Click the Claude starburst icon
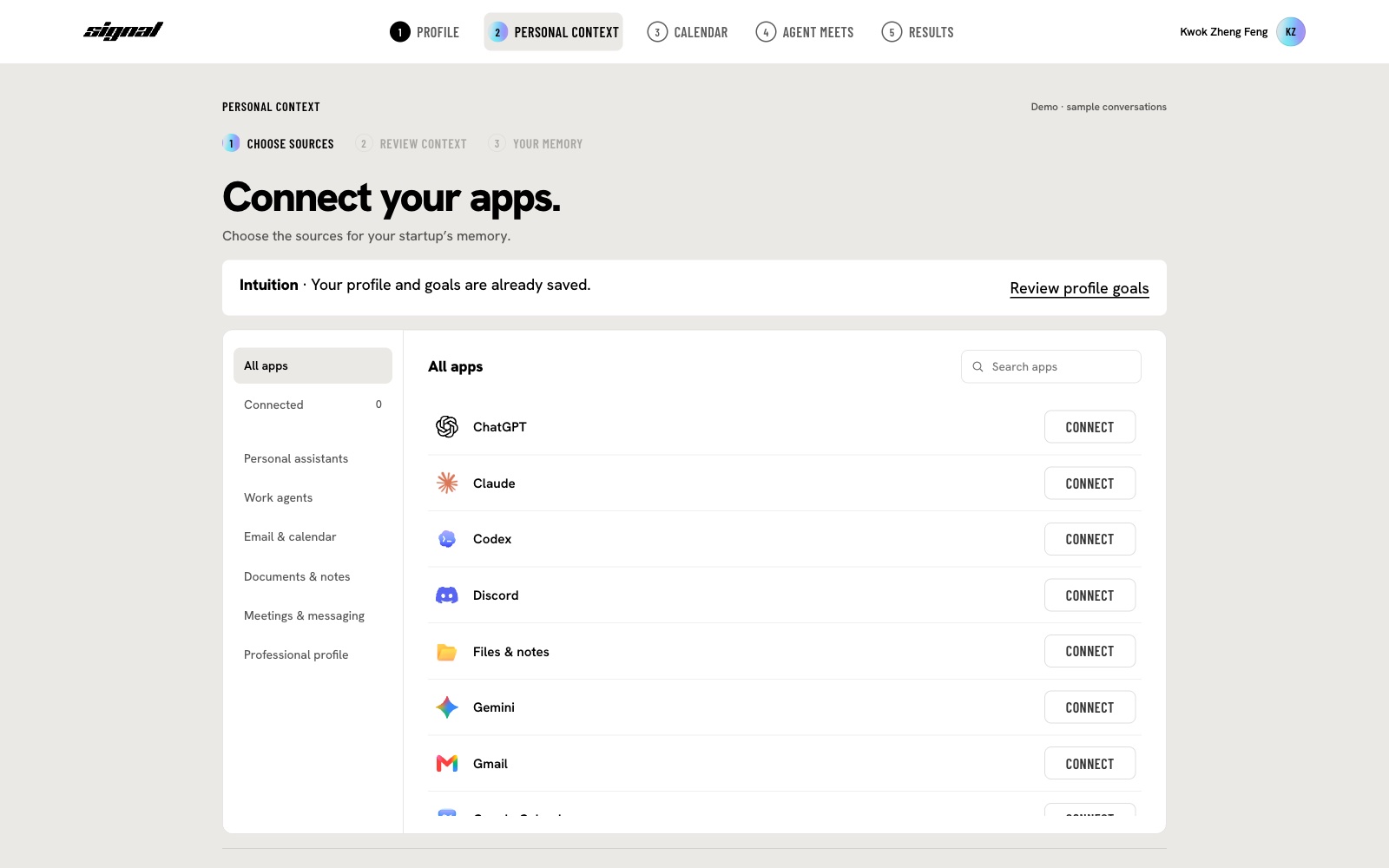Screen dimensions: 1389x868 [x=447, y=483]
